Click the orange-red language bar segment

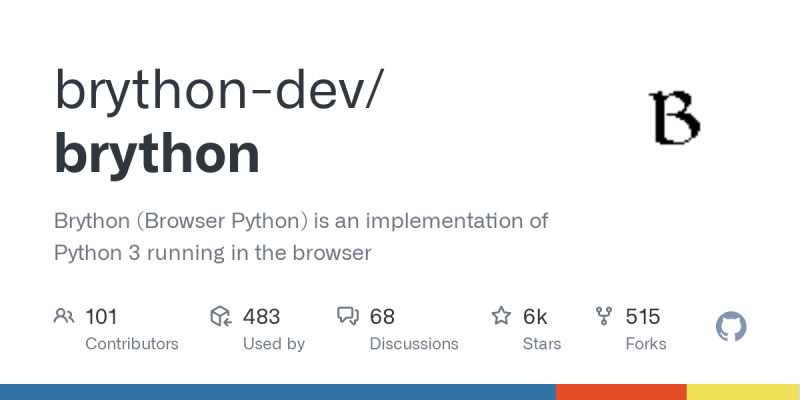(x=621, y=392)
